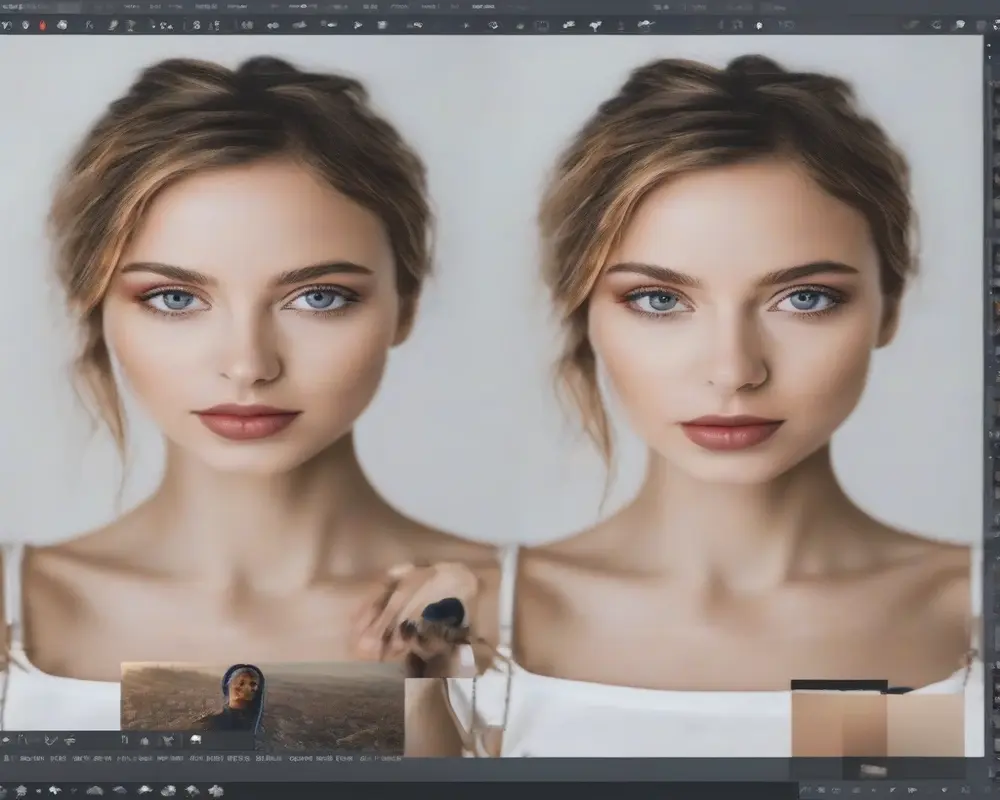Click the white round dot icon in top toolbar
1000x800 pixels.
(x=759, y=26)
